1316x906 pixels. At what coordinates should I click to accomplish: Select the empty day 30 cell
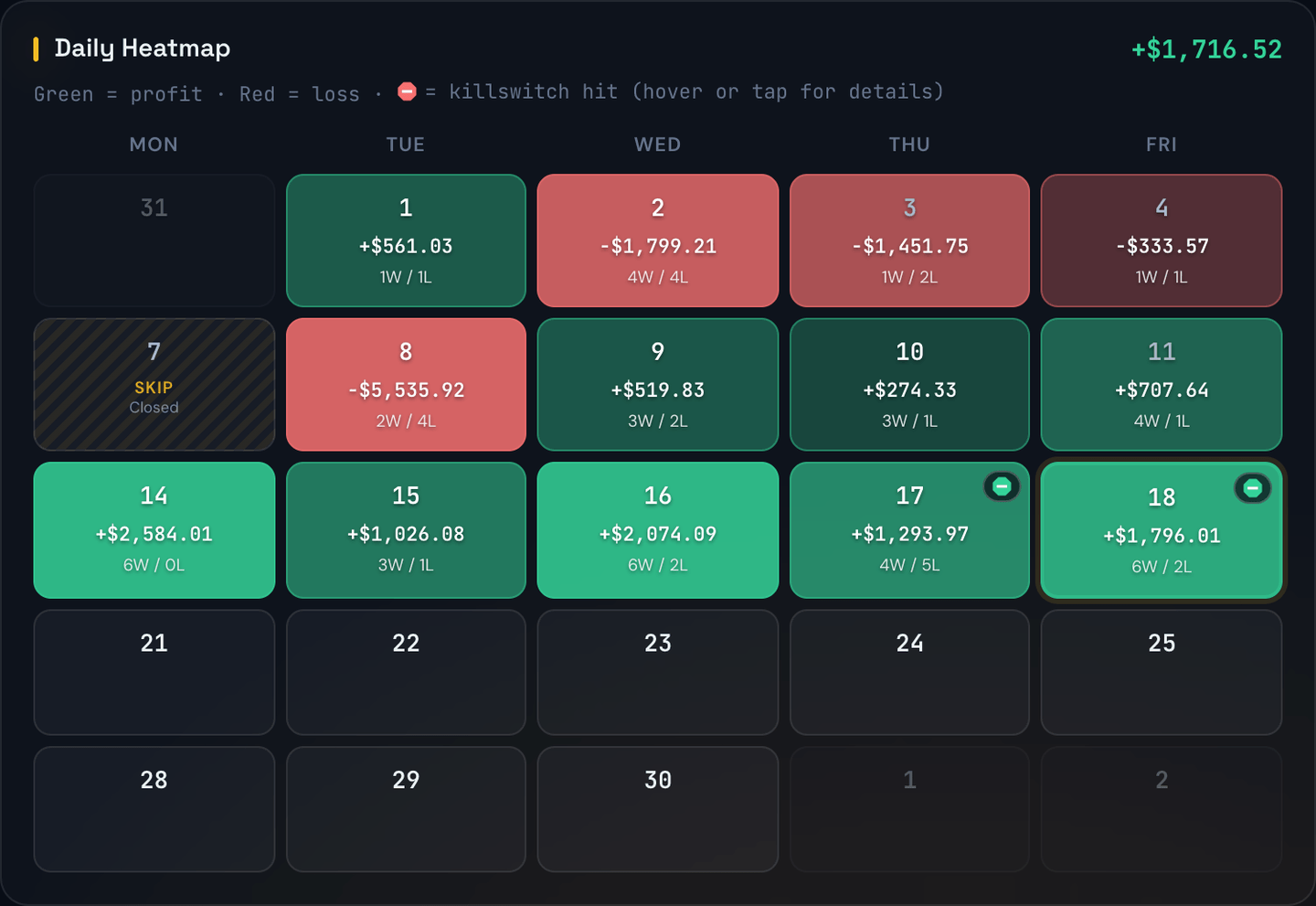[658, 809]
